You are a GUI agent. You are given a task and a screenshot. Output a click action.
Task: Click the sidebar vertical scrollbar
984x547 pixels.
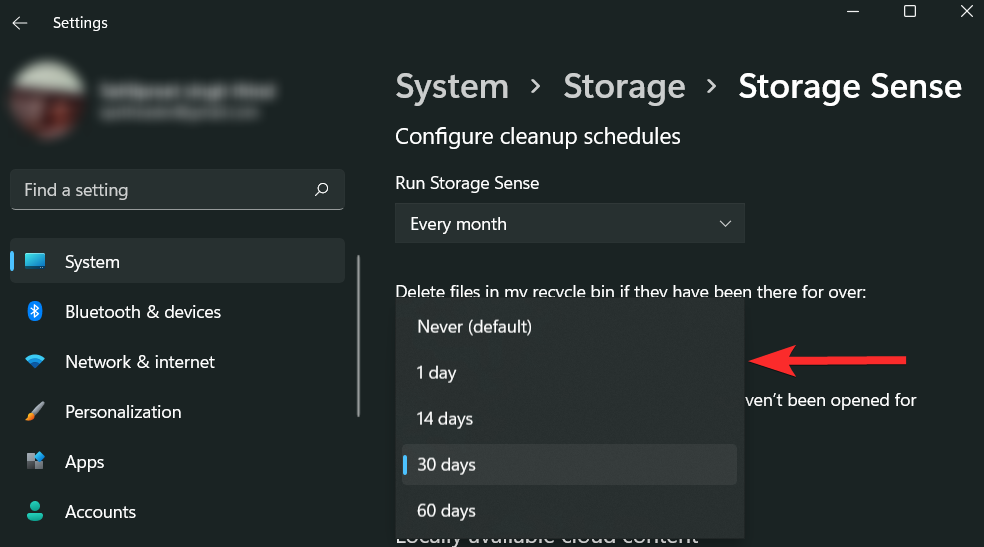(358, 335)
